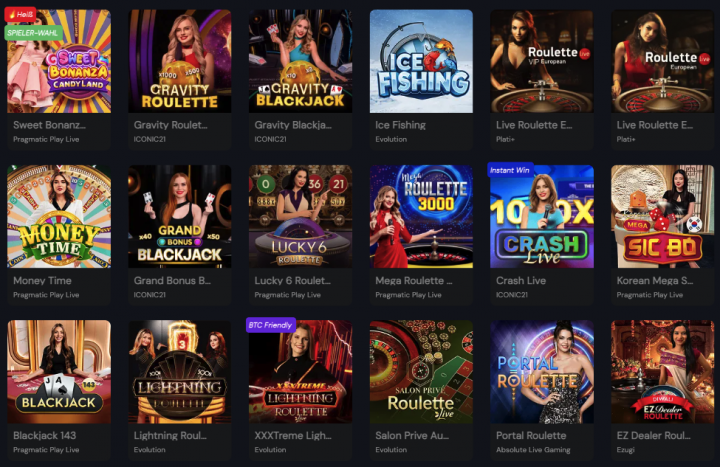Launch the Blackjack 143 game tile
The height and width of the screenshot is (467, 720).
coord(59,371)
